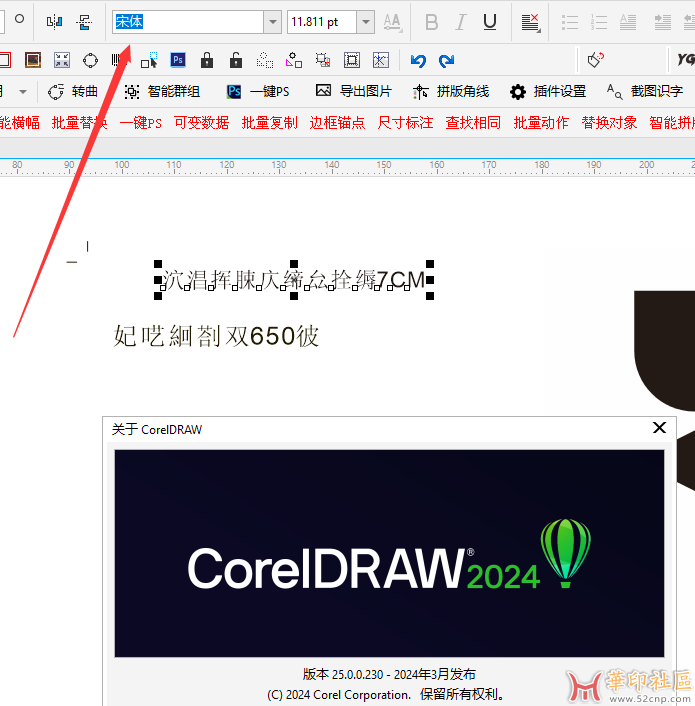Click the YG plugin logo
Screen dimensions: 695x706
tap(686, 59)
